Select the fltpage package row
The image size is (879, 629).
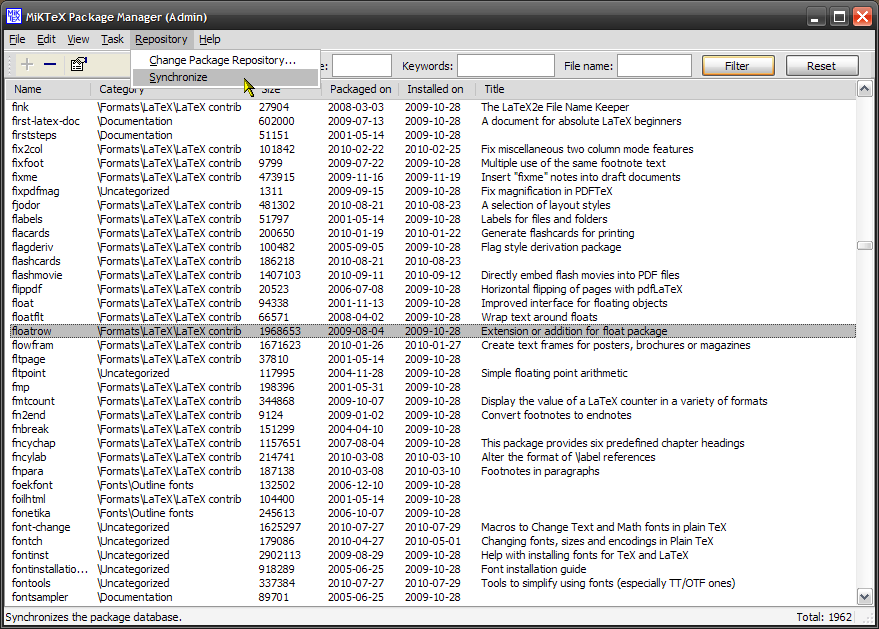(433, 359)
